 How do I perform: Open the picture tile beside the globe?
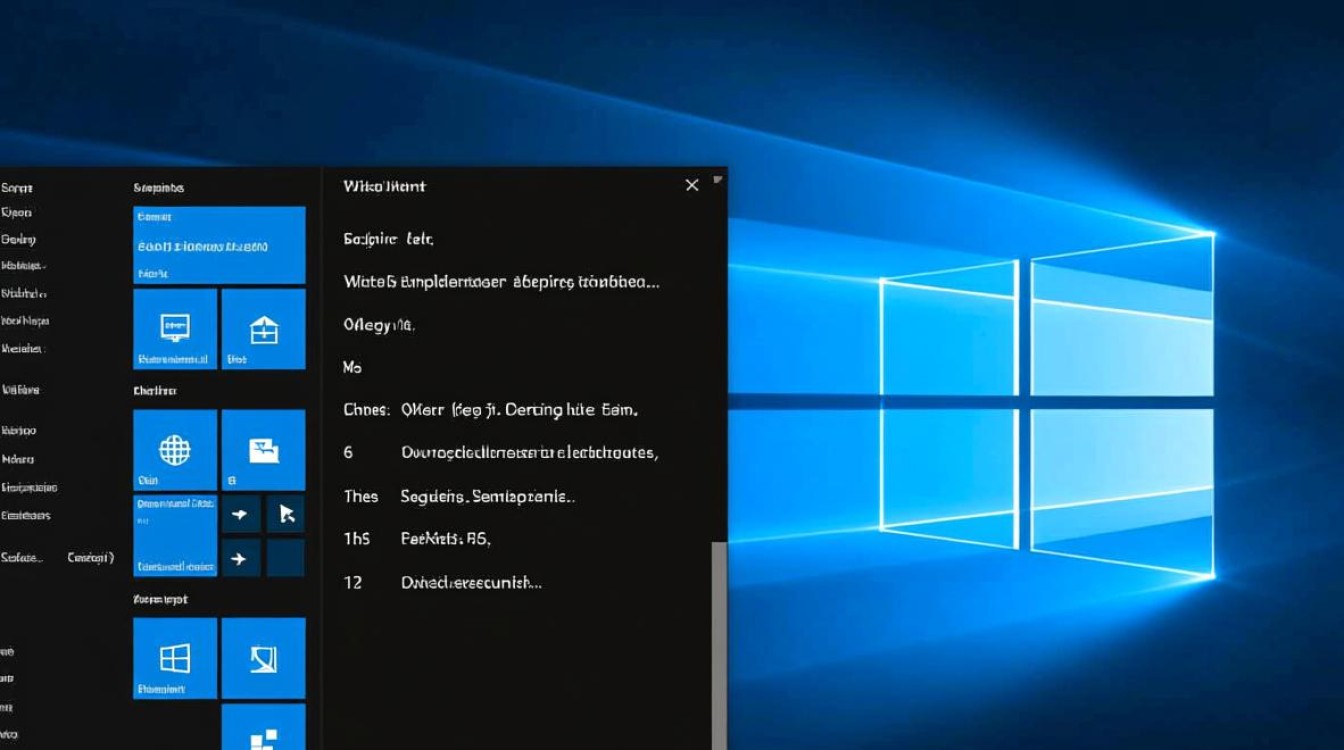click(x=263, y=449)
